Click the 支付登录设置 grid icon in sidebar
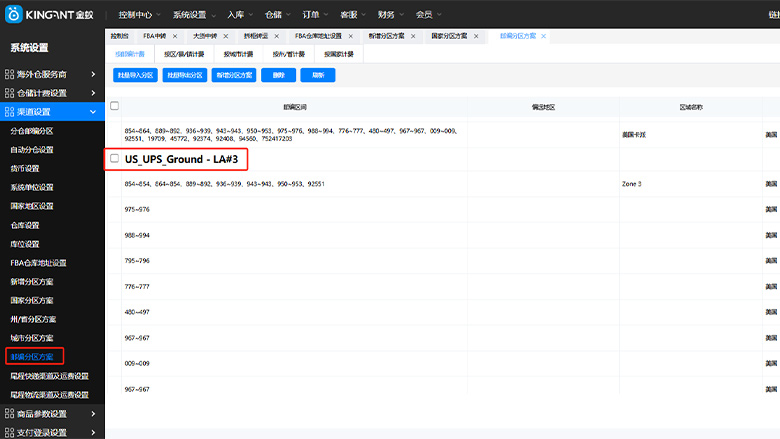The width and height of the screenshot is (780, 439). 9,433
